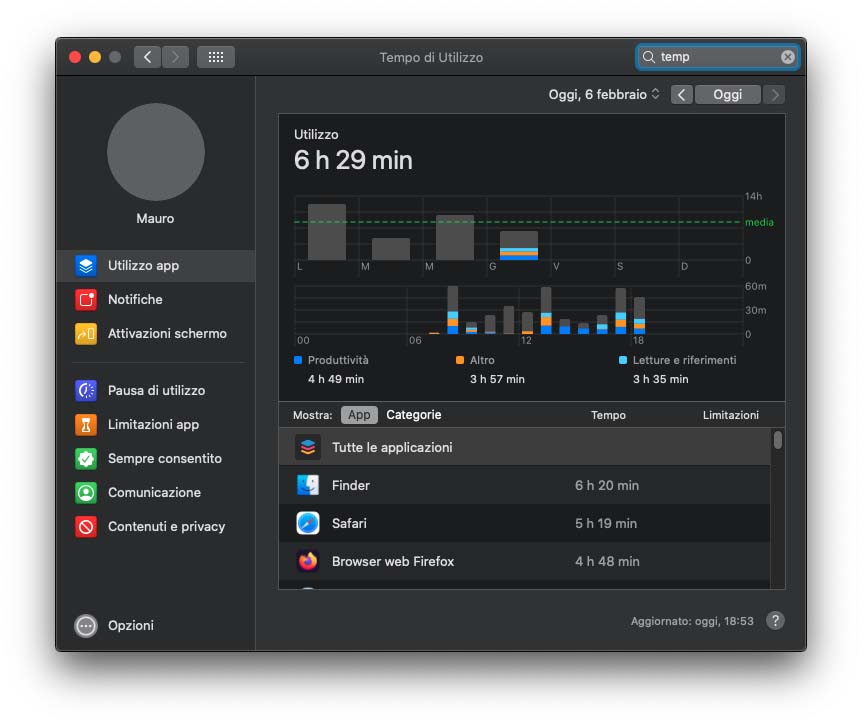Click Tempo di Utilizzo window title
Screen dimensions: 862x725
[x=431, y=58]
